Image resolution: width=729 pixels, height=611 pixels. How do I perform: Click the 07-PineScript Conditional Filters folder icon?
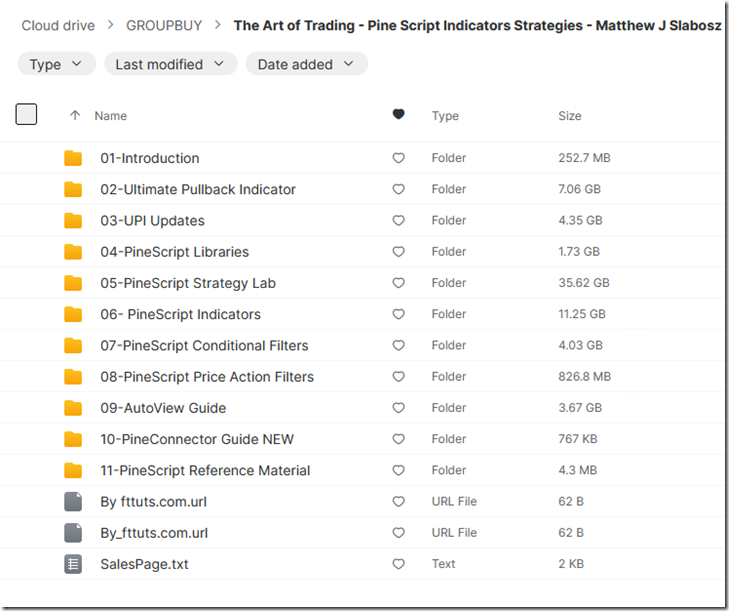coord(73,345)
